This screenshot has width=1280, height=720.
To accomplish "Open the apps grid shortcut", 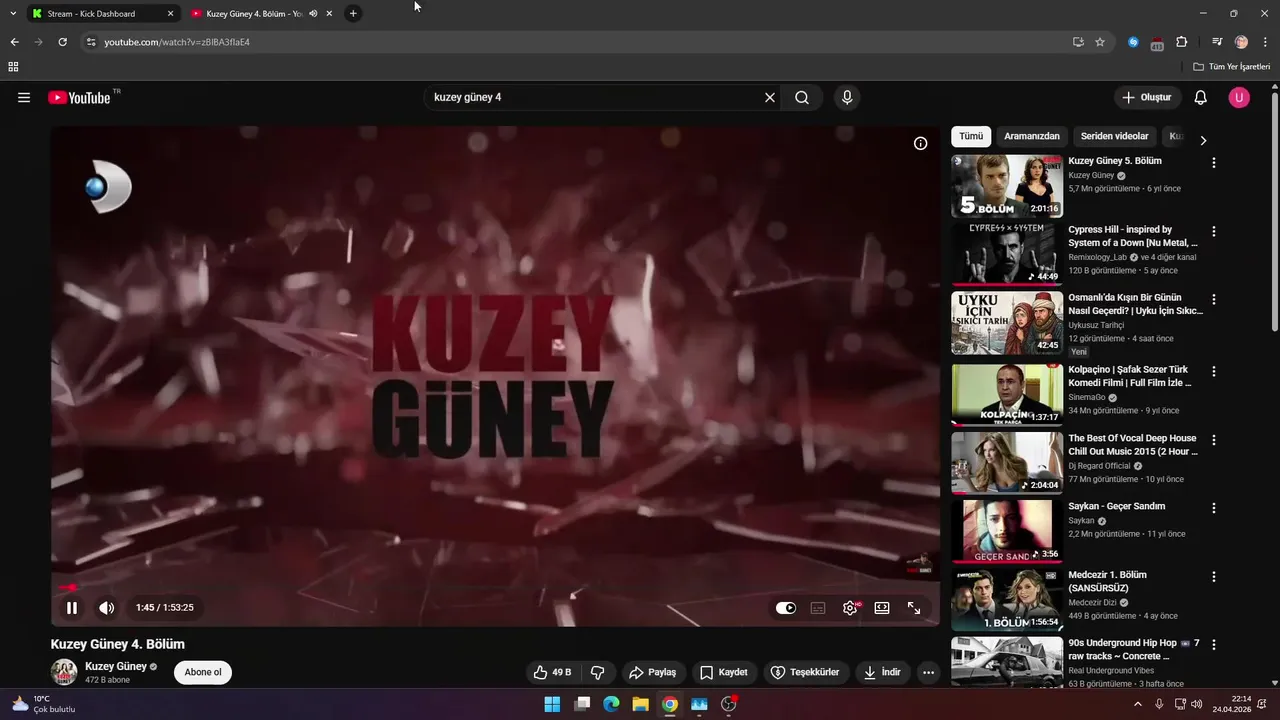I will [13, 67].
